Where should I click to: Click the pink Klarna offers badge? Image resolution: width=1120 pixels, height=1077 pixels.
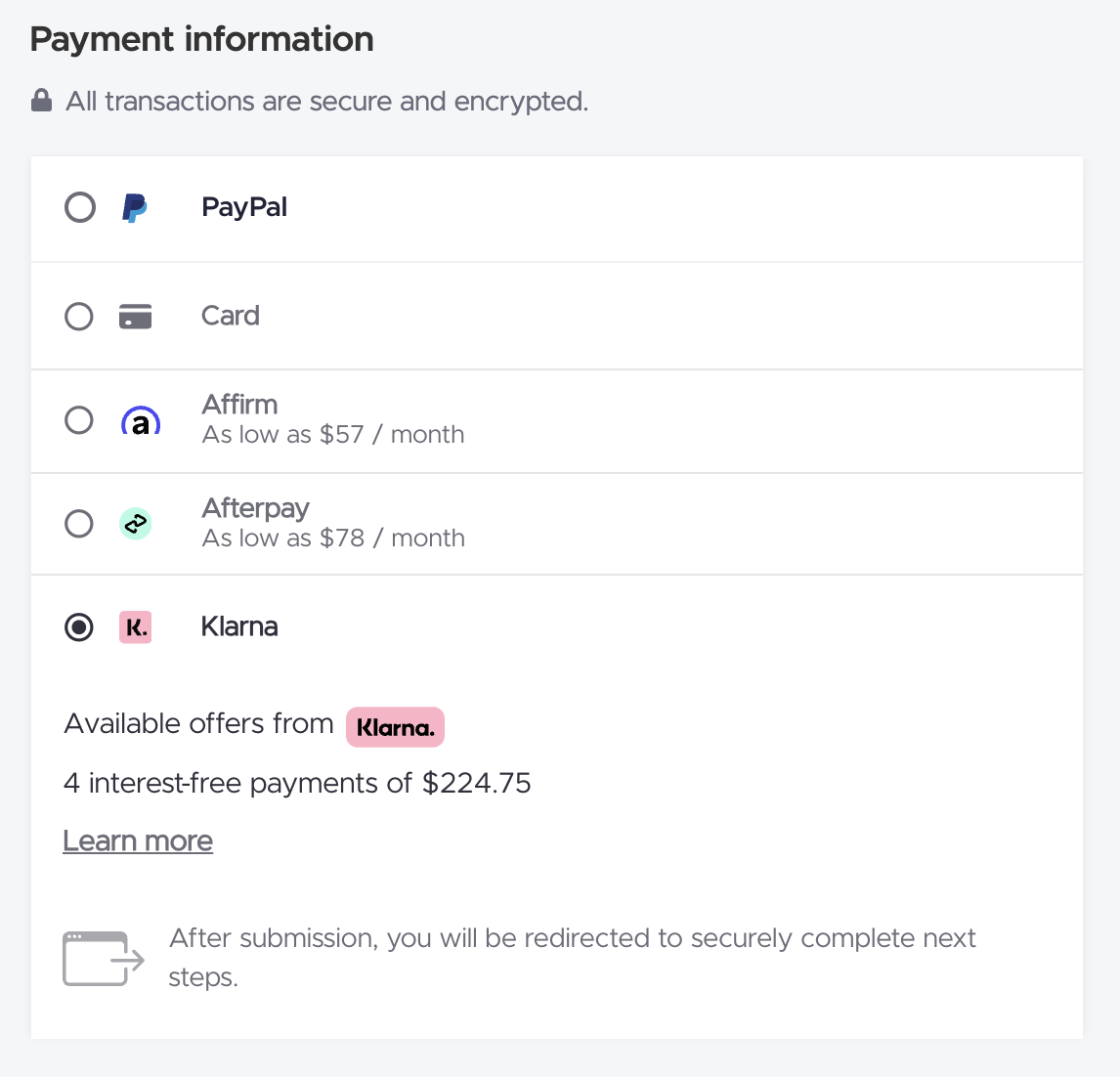pyautogui.click(x=395, y=727)
